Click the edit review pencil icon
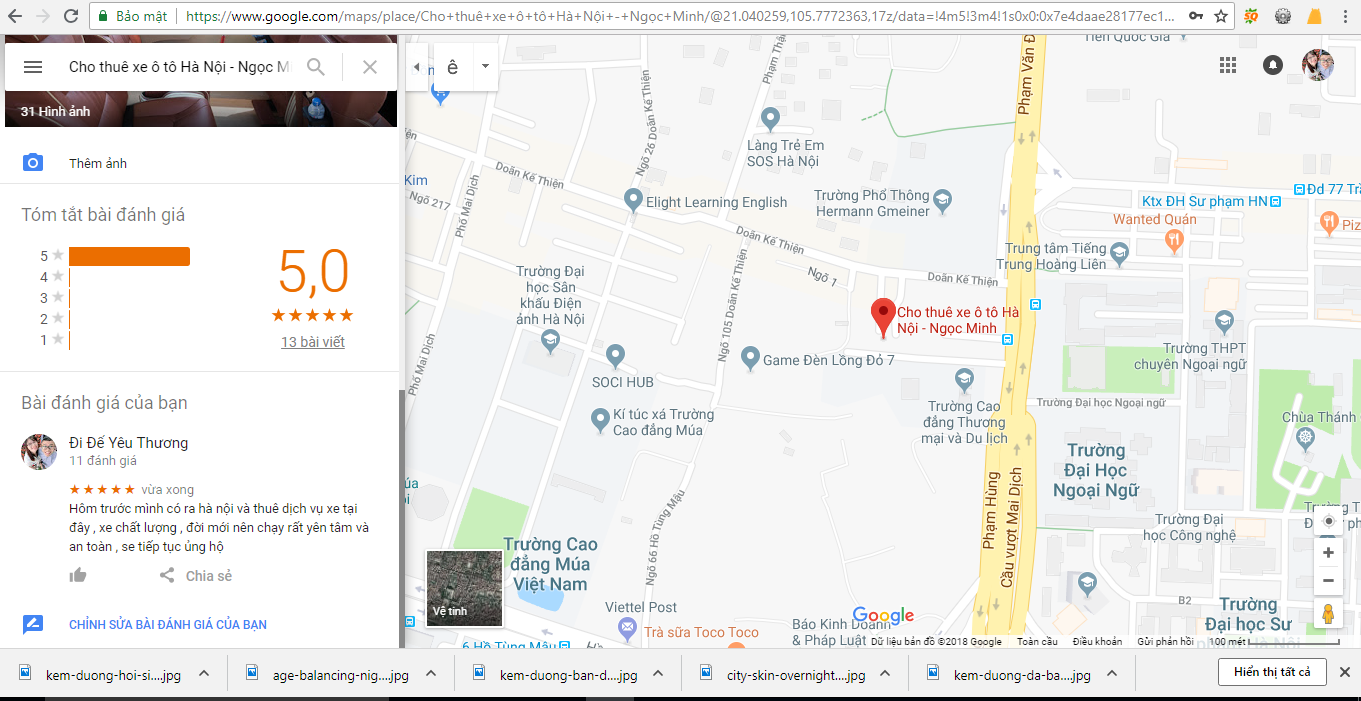 pos(33,625)
